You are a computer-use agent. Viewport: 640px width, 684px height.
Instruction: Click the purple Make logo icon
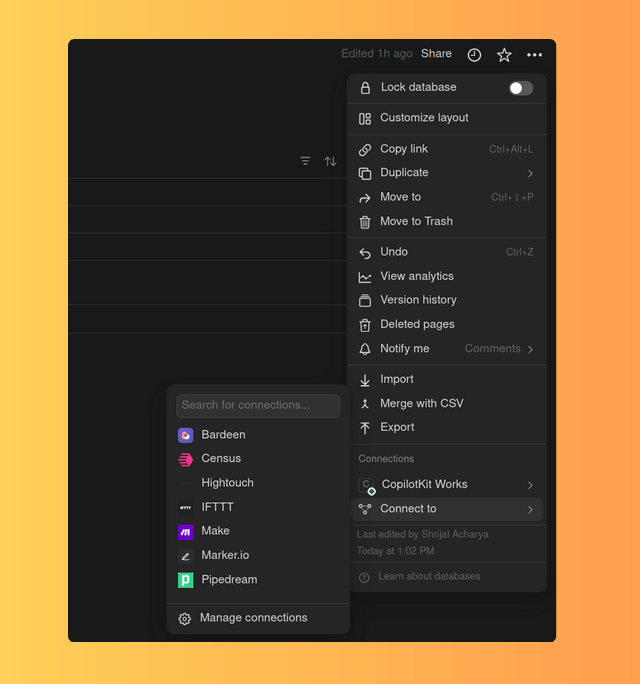[185, 532]
